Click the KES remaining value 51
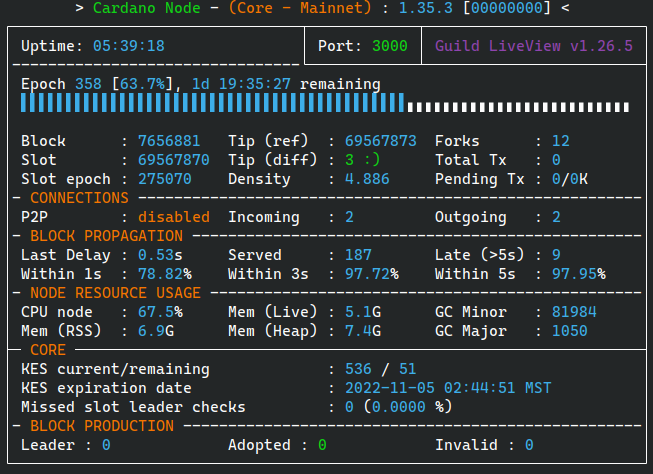This screenshot has width=653, height=474. (408, 369)
